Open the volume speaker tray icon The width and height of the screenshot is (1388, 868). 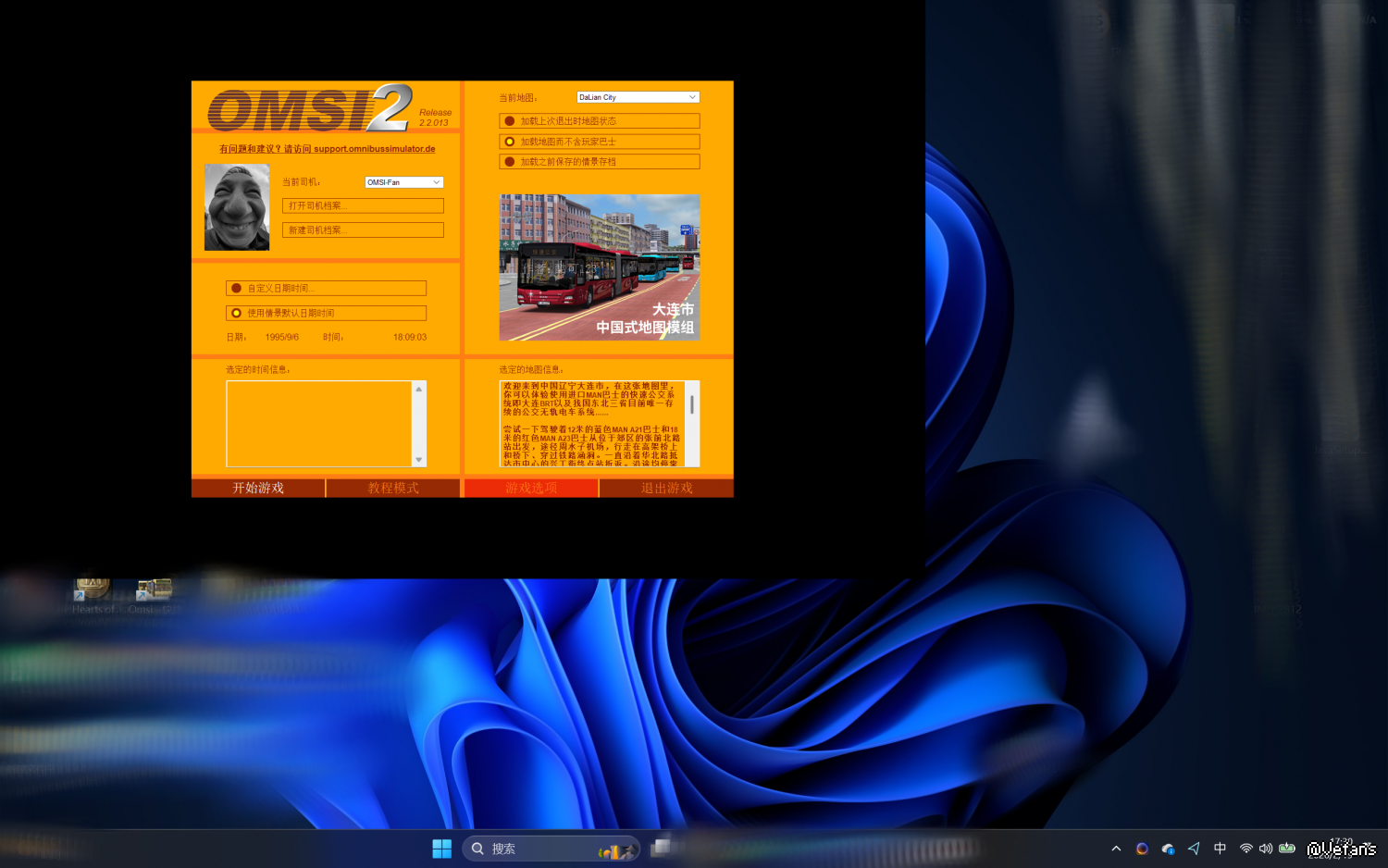[1266, 849]
